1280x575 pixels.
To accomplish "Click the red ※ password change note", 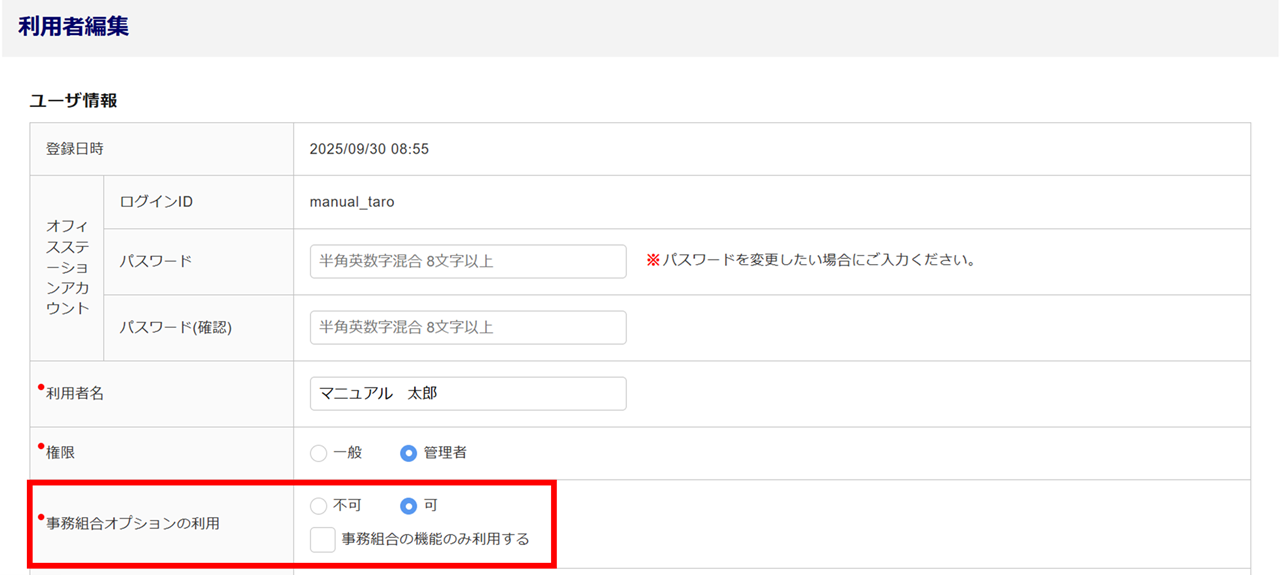I will coord(810,260).
